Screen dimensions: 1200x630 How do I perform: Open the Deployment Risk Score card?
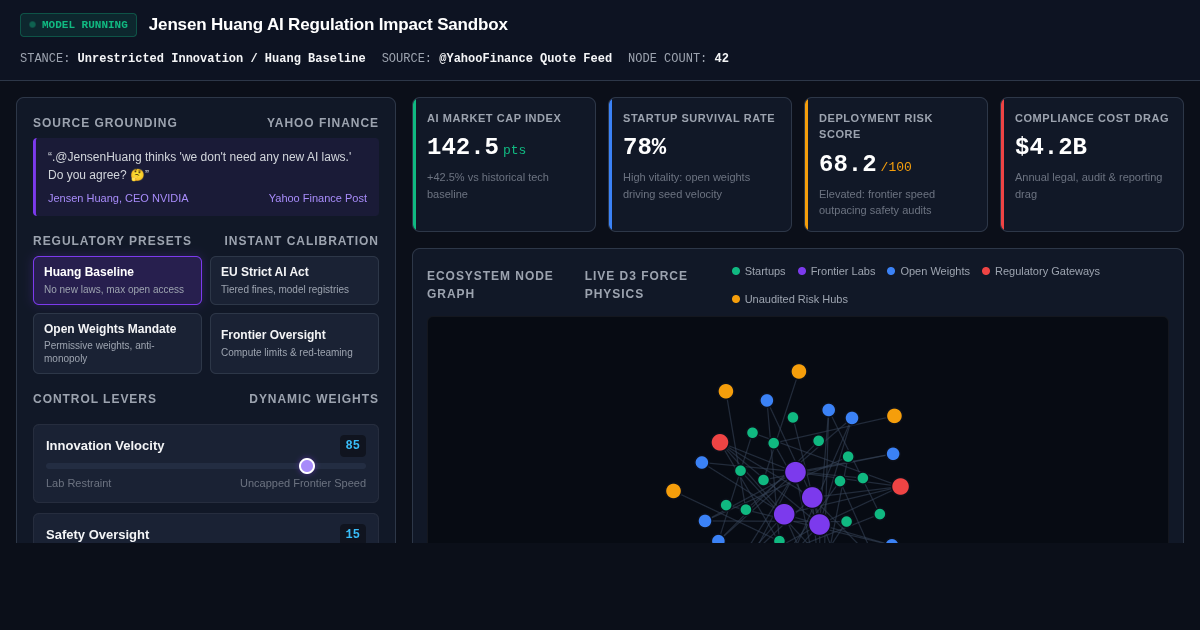[896, 165]
